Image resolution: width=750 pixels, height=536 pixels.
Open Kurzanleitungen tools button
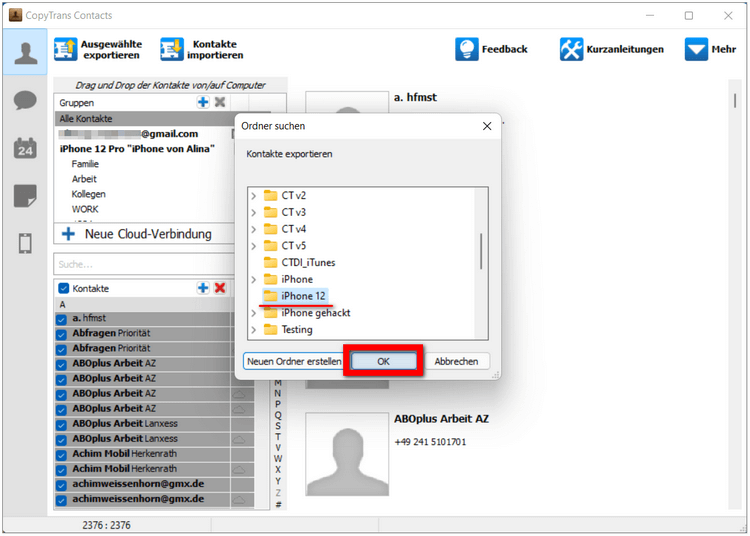coord(612,49)
